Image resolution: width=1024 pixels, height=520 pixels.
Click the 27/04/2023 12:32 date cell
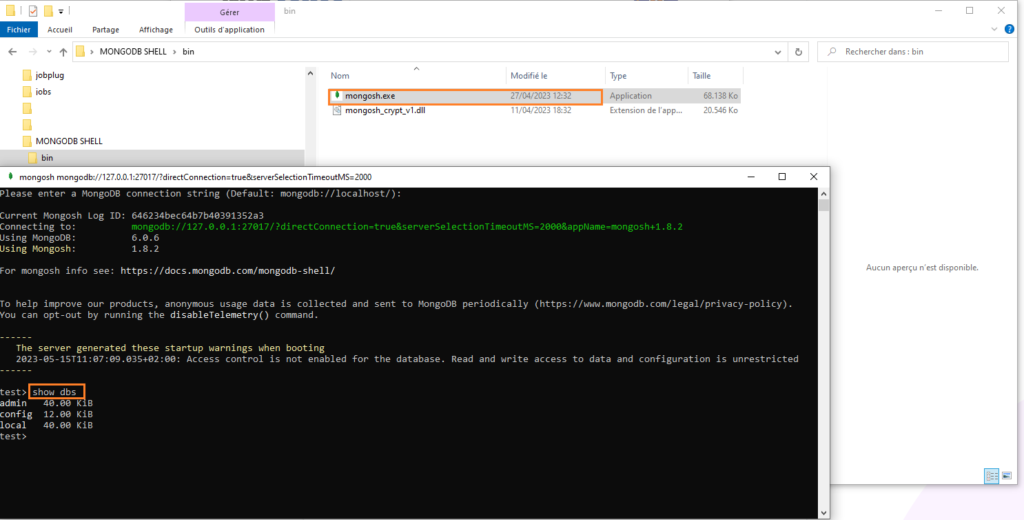[x=541, y=96]
